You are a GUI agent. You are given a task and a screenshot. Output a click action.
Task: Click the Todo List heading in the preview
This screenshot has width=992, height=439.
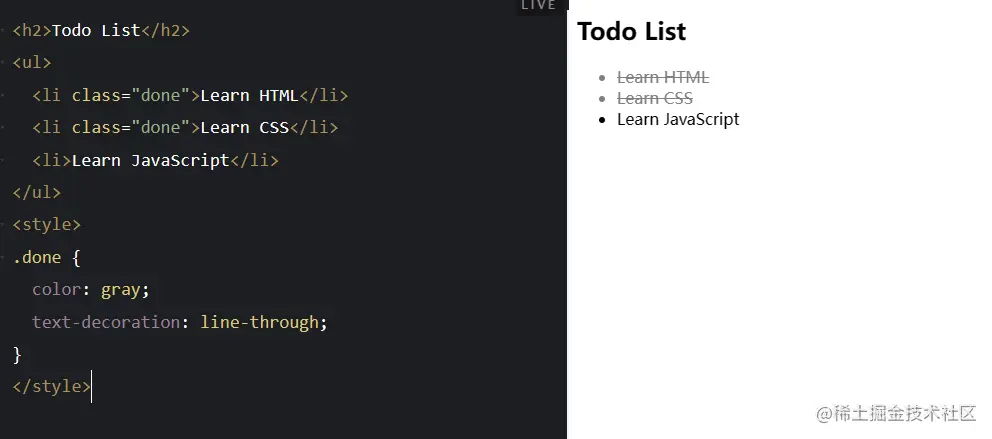(632, 32)
